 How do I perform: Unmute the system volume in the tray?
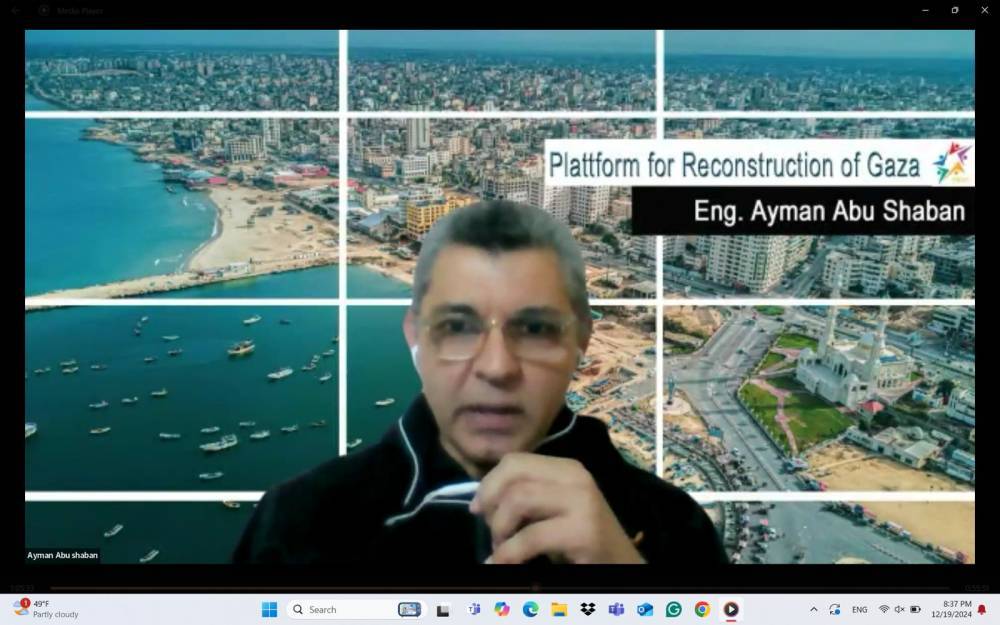pyautogui.click(x=899, y=609)
